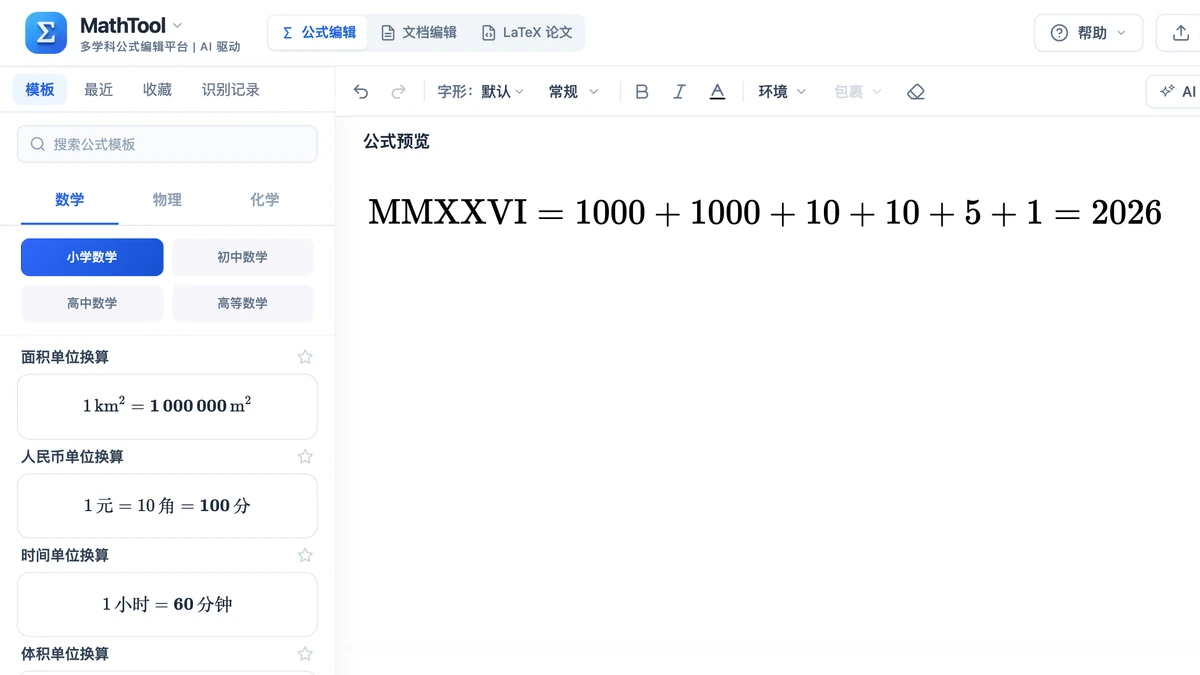Choose the 小学数学 category button

pyautogui.click(x=92, y=257)
